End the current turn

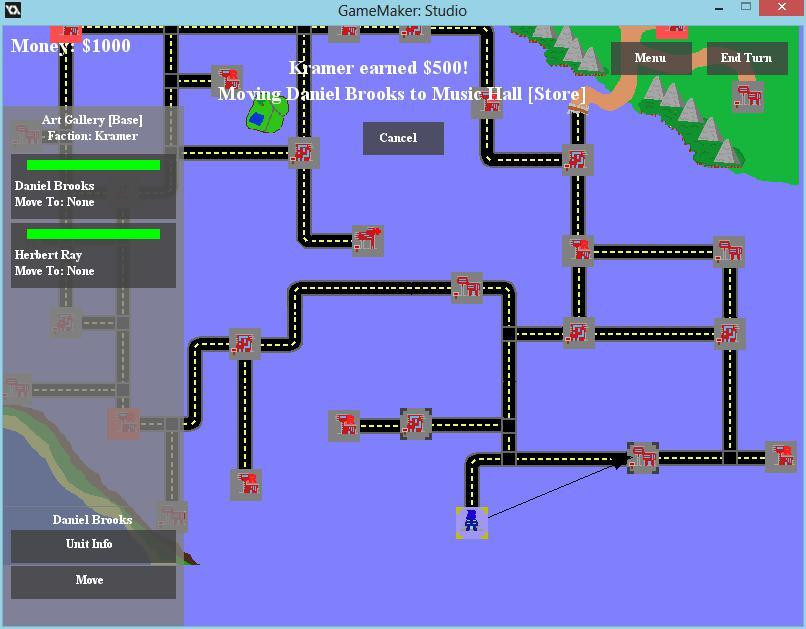click(747, 58)
